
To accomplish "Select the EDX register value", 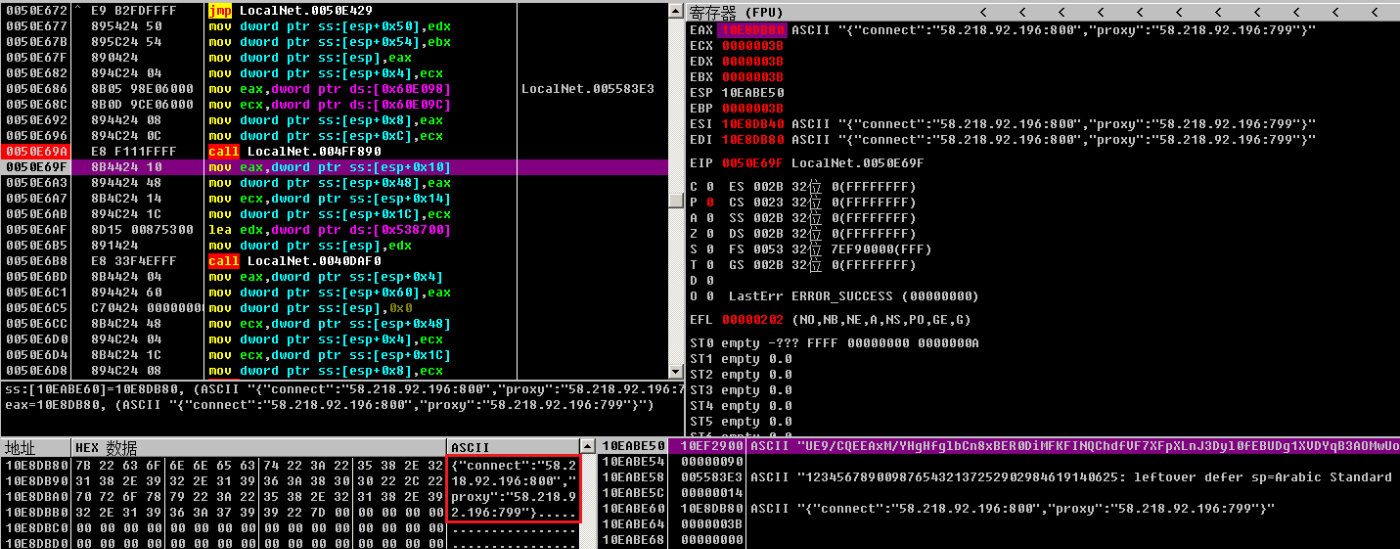I will click(x=752, y=61).
